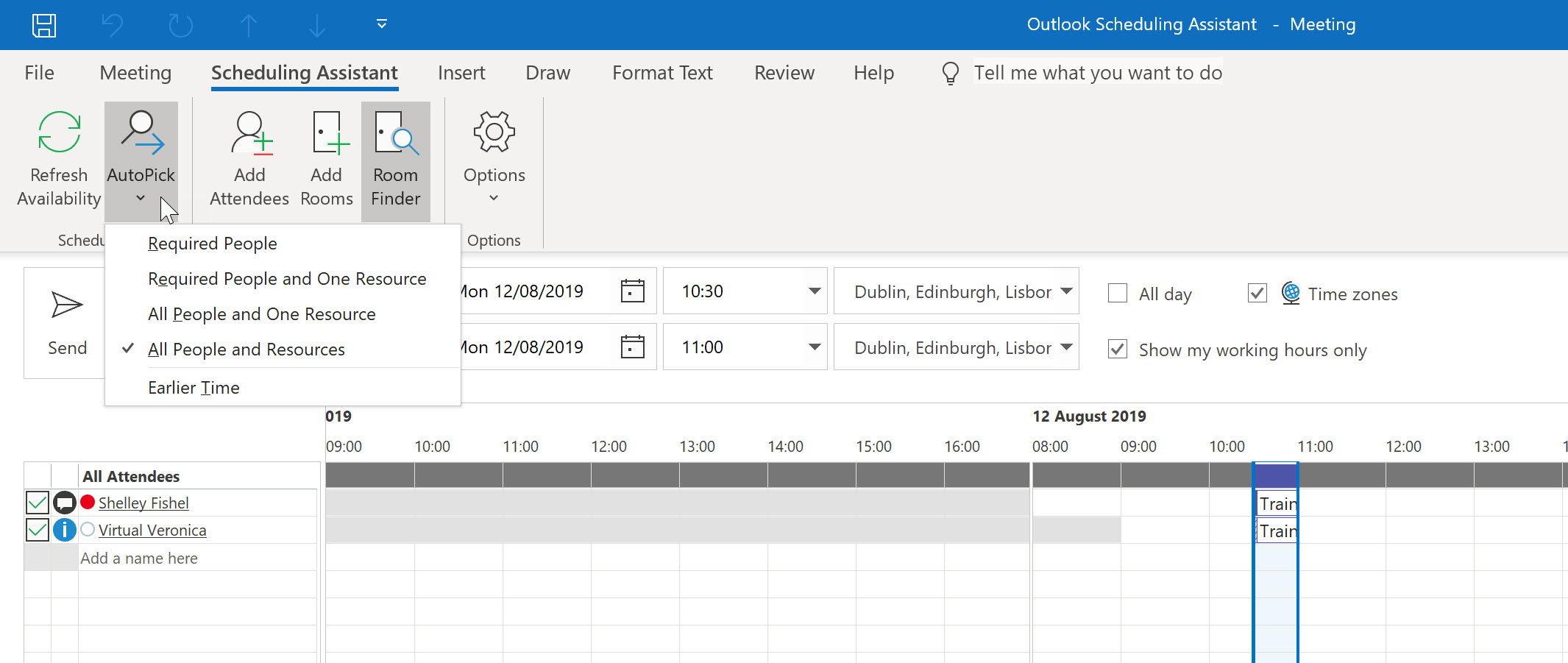1568x663 pixels.
Task: Expand the 10:30 start time dropdown
Action: point(815,291)
